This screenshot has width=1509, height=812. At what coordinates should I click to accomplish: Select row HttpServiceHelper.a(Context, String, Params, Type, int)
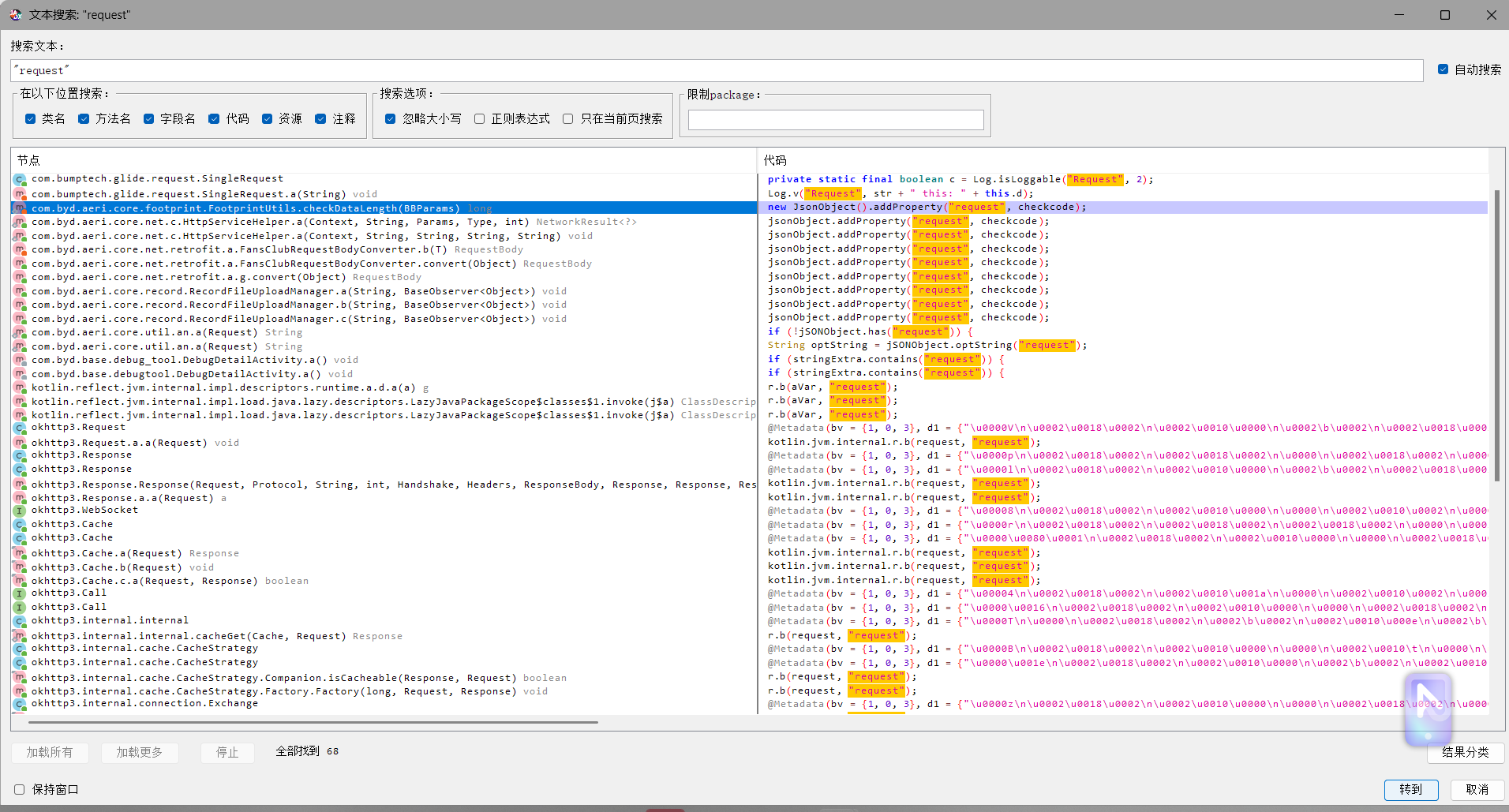tap(384, 222)
